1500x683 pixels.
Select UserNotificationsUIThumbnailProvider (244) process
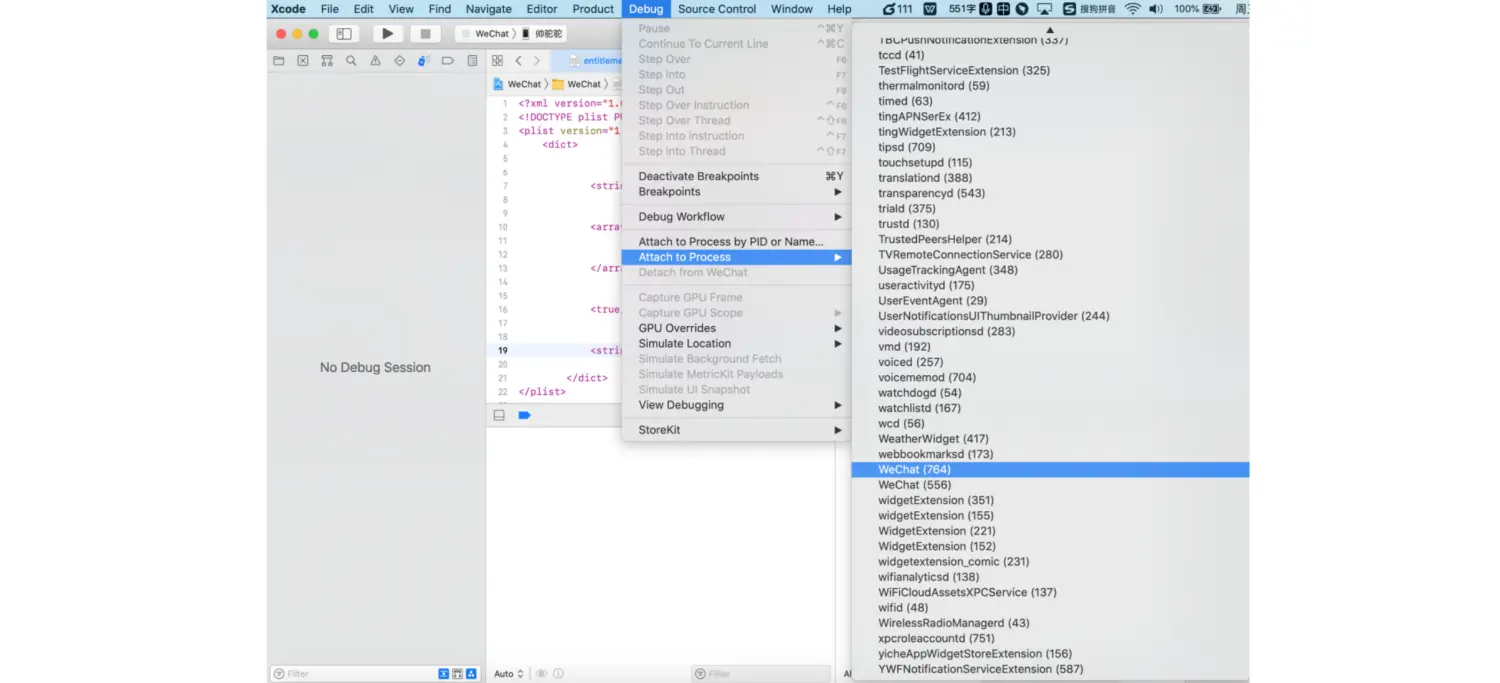(1050, 316)
